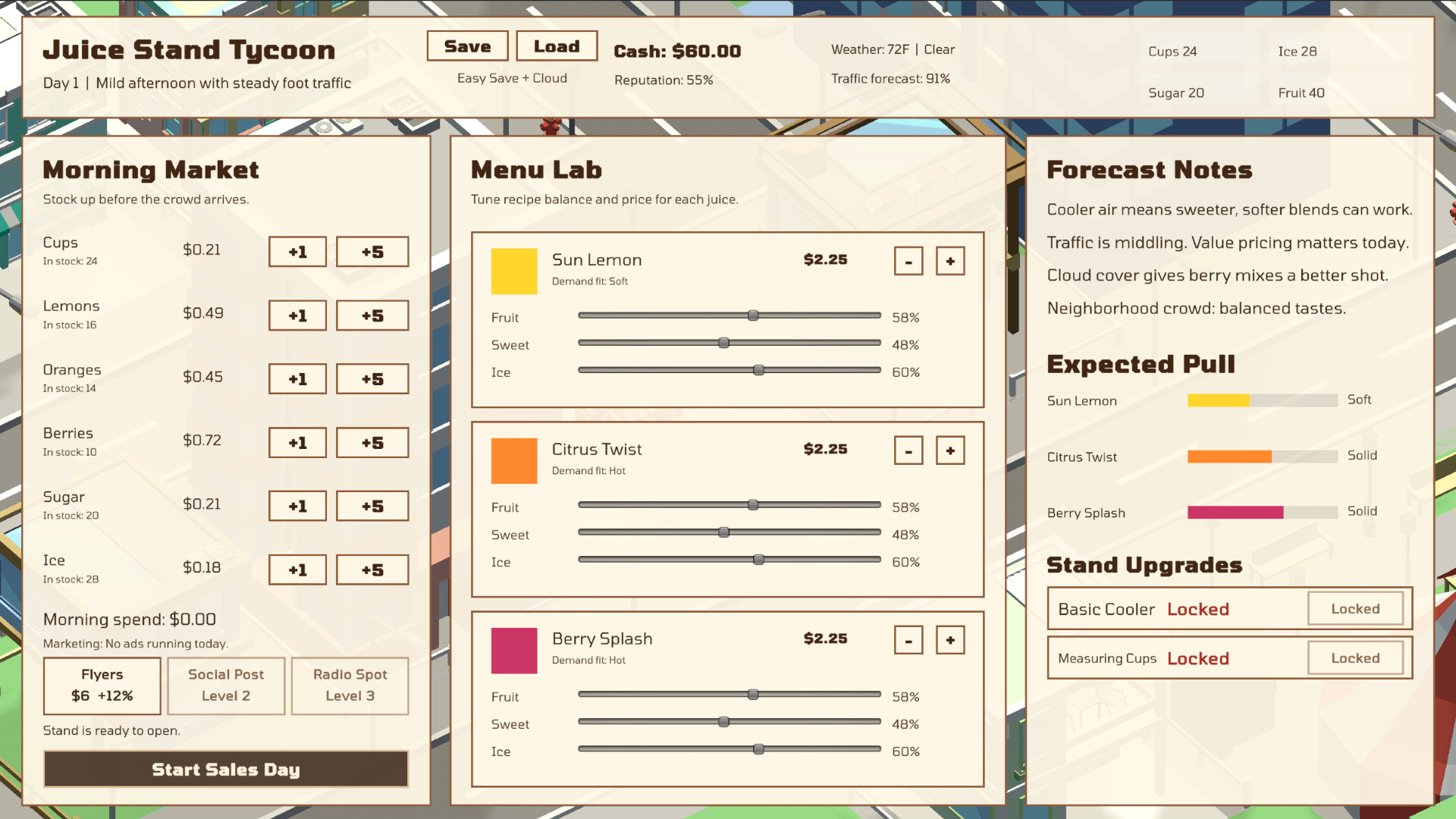Adjust the Berry Splash Fruit slider
The width and height of the screenshot is (1456, 819).
[x=730, y=695]
